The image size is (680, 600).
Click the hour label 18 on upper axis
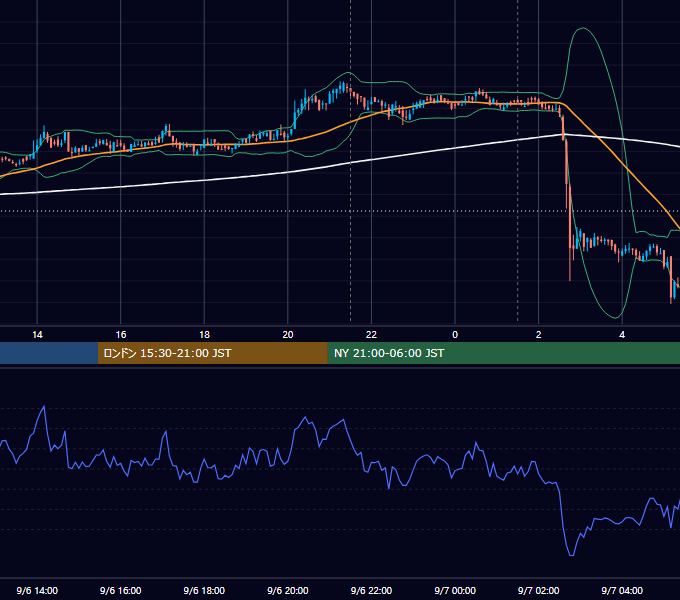click(204, 335)
